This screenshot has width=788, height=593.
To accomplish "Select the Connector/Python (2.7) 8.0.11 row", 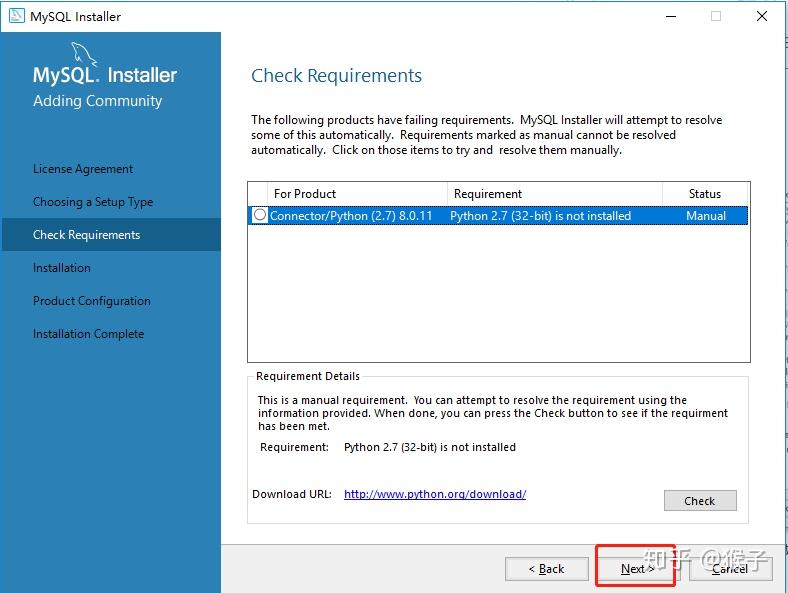I will click(x=351, y=215).
